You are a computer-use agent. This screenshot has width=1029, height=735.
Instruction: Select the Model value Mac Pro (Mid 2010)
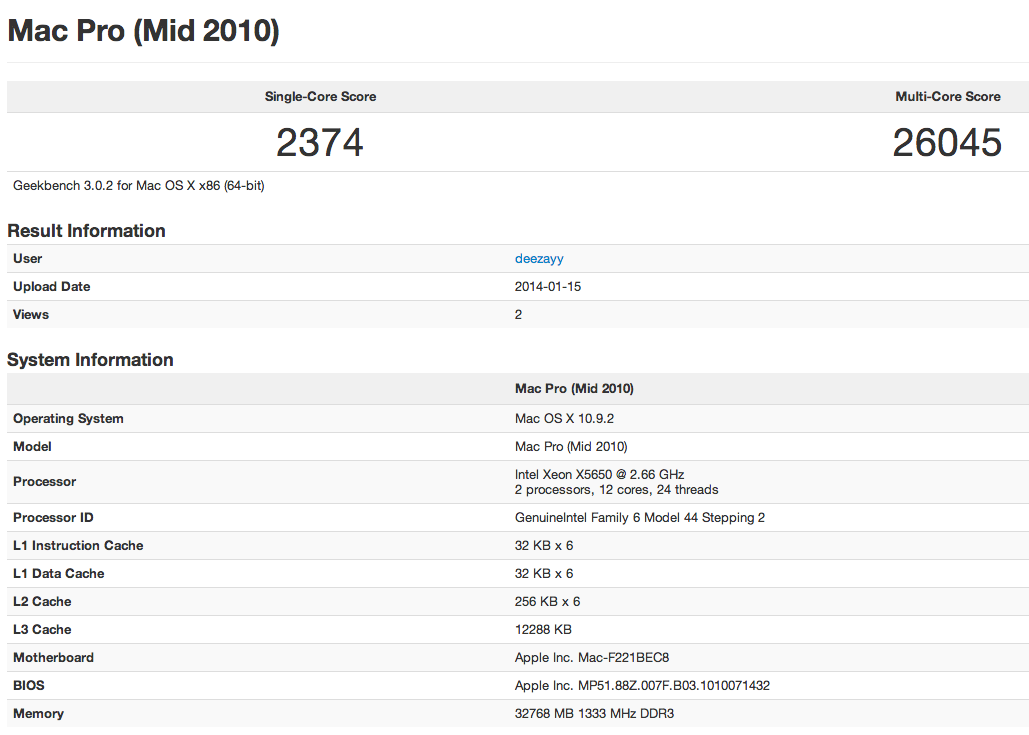[x=571, y=447]
